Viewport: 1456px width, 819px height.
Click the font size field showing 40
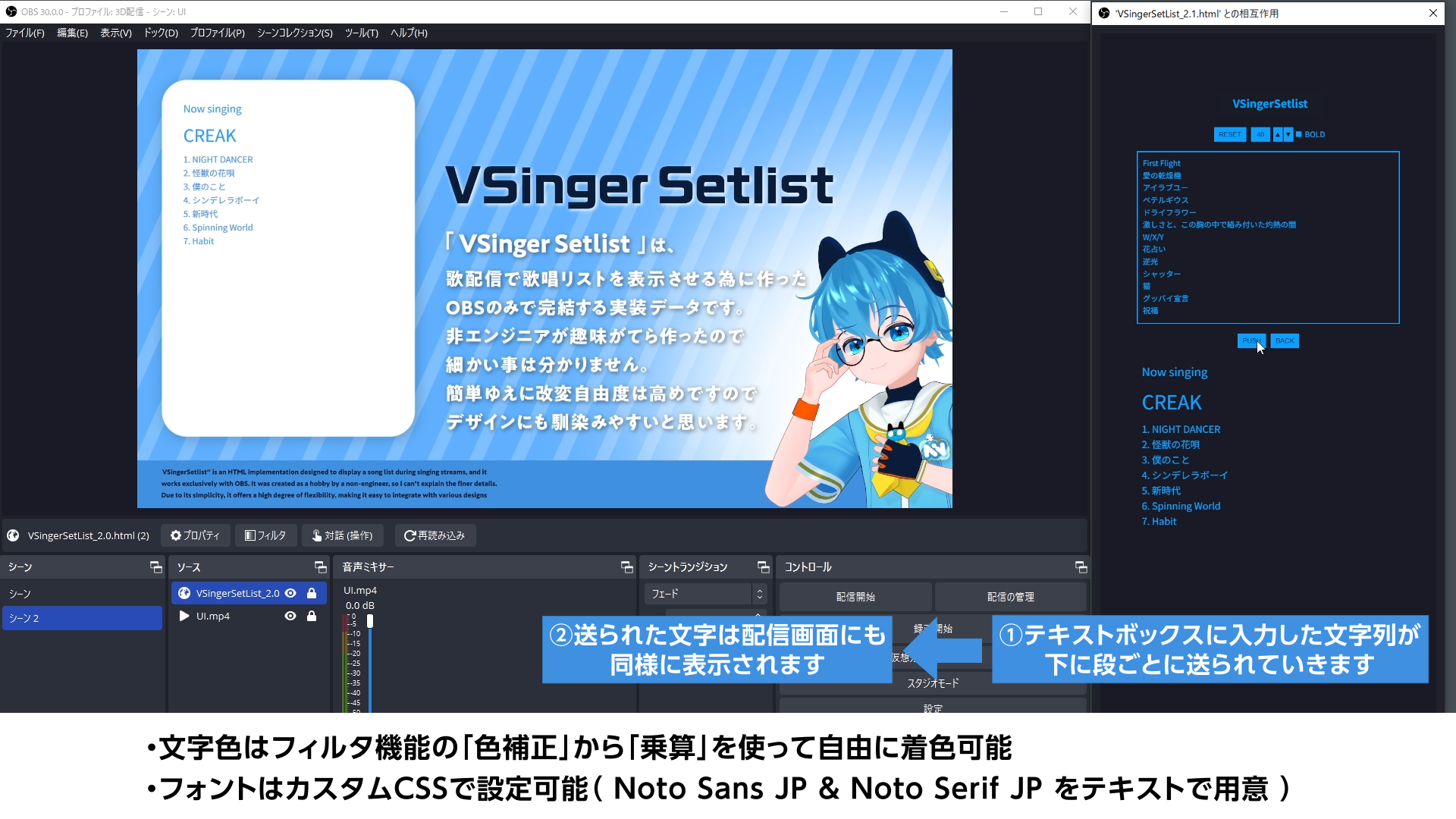(1260, 134)
